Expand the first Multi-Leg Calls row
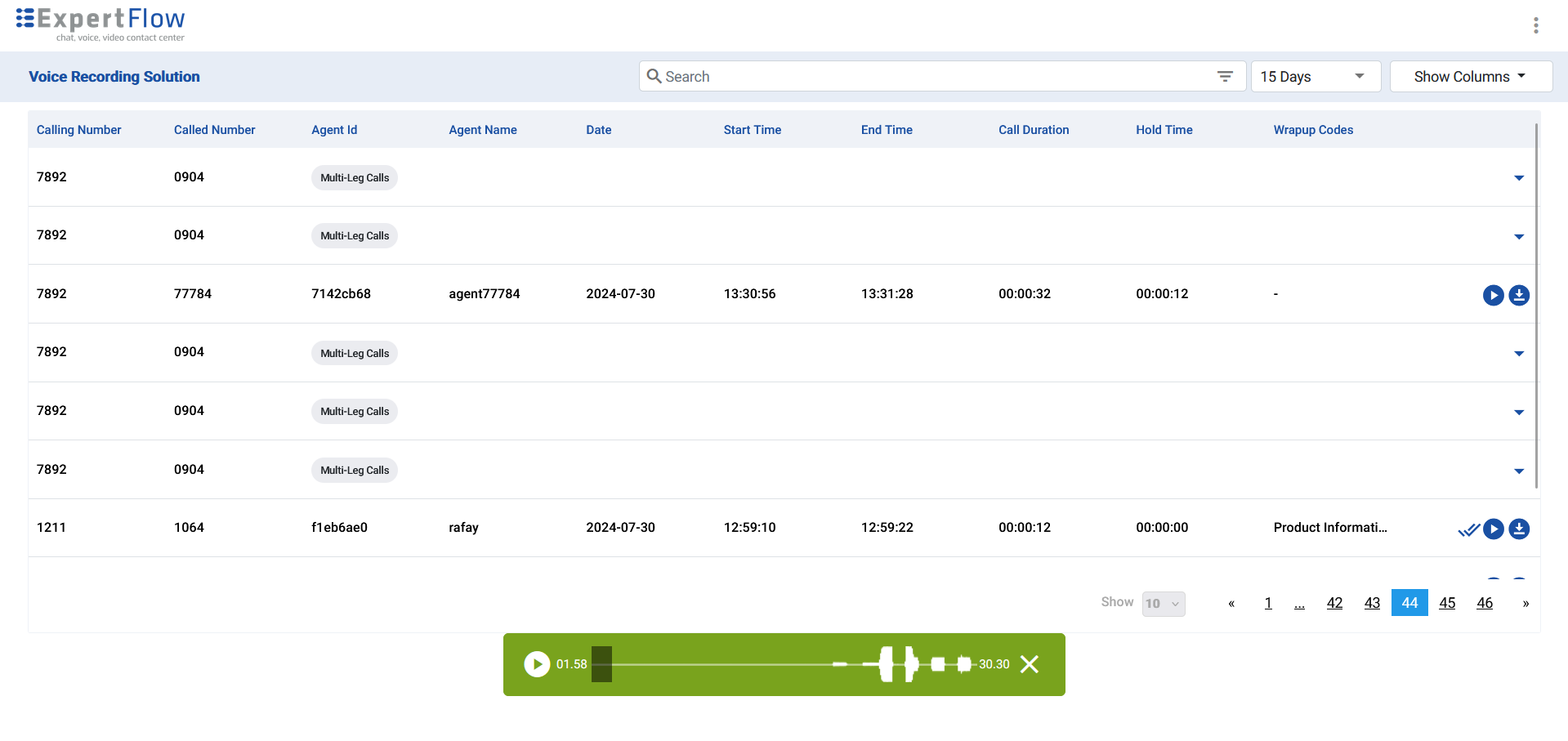 pos(1518,178)
